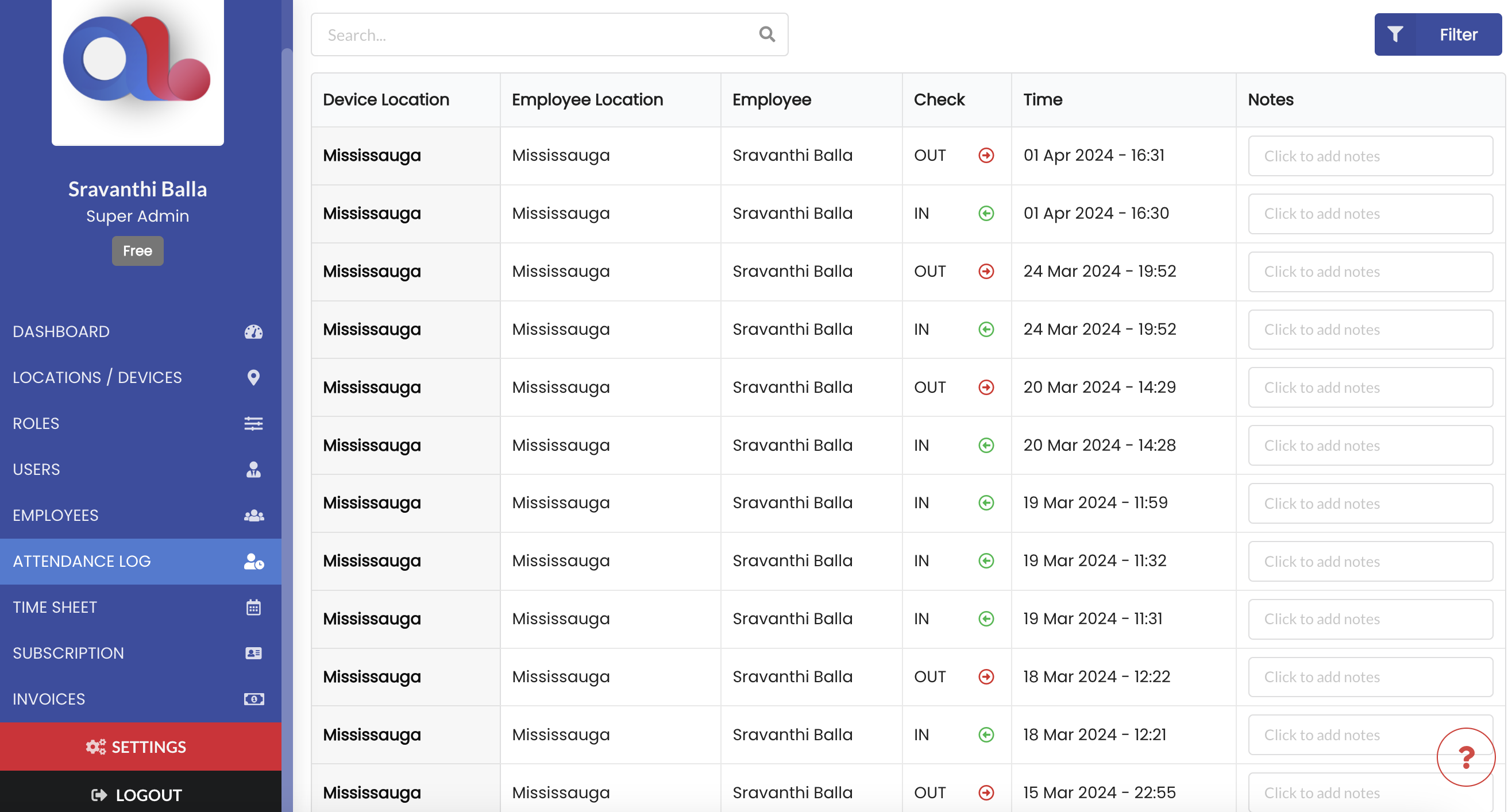Open the Time Sheet page
The width and height of the screenshot is (1512, 812).
[x=141, y=607]
